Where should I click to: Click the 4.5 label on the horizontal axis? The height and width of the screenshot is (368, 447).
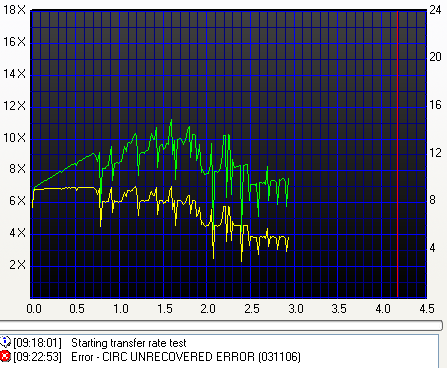click(x=427, y=309)
